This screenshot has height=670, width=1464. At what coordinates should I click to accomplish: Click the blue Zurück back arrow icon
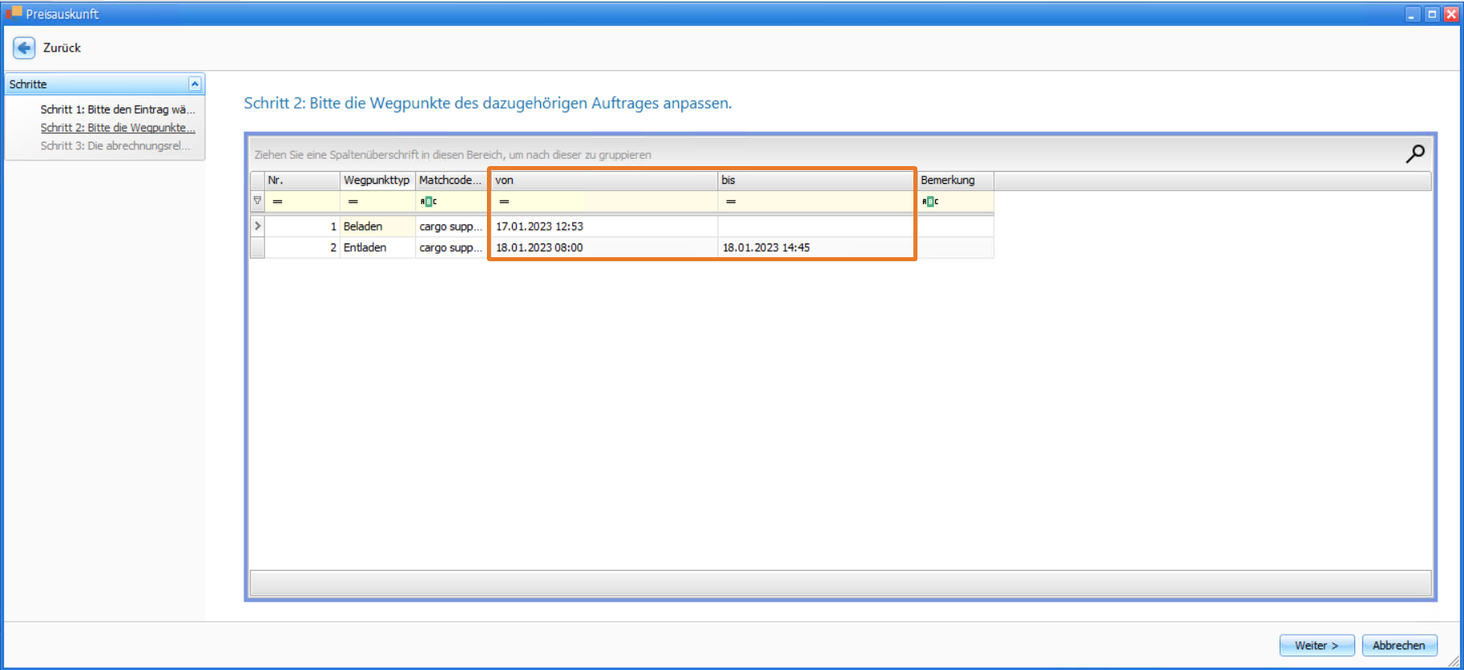click(x=24, y=48)
